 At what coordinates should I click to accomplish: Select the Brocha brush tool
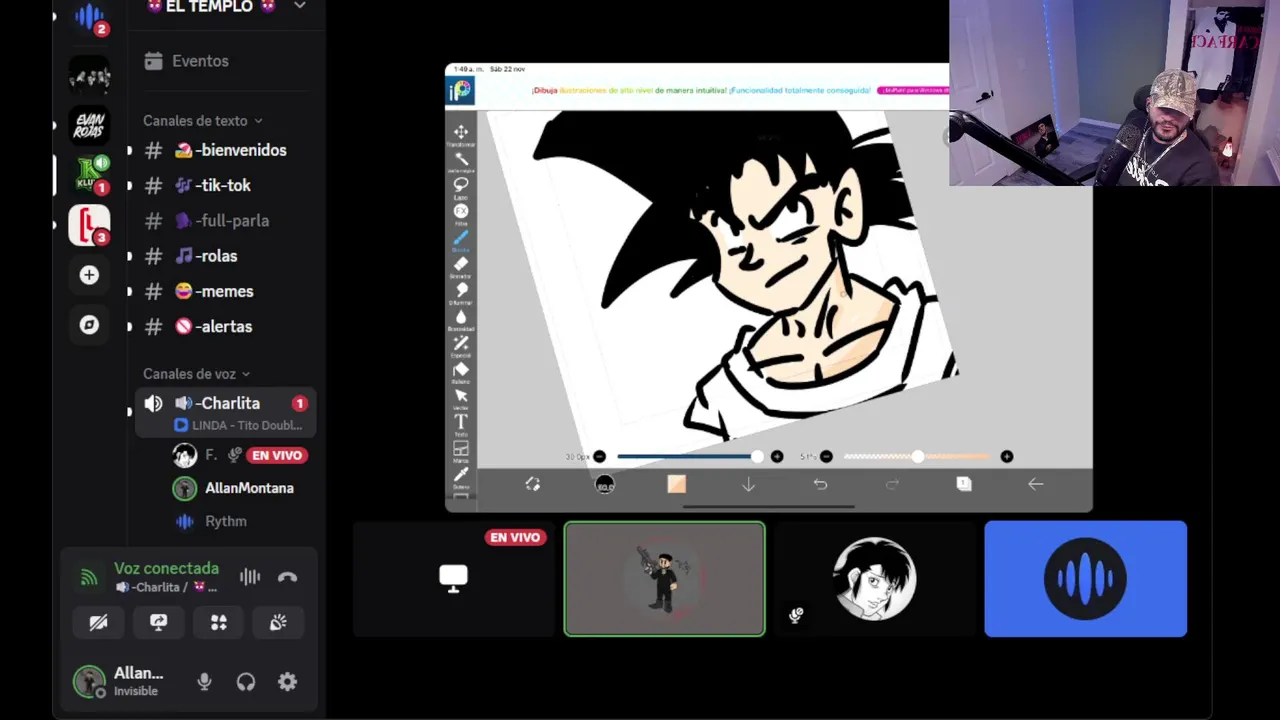pos(461,239)
